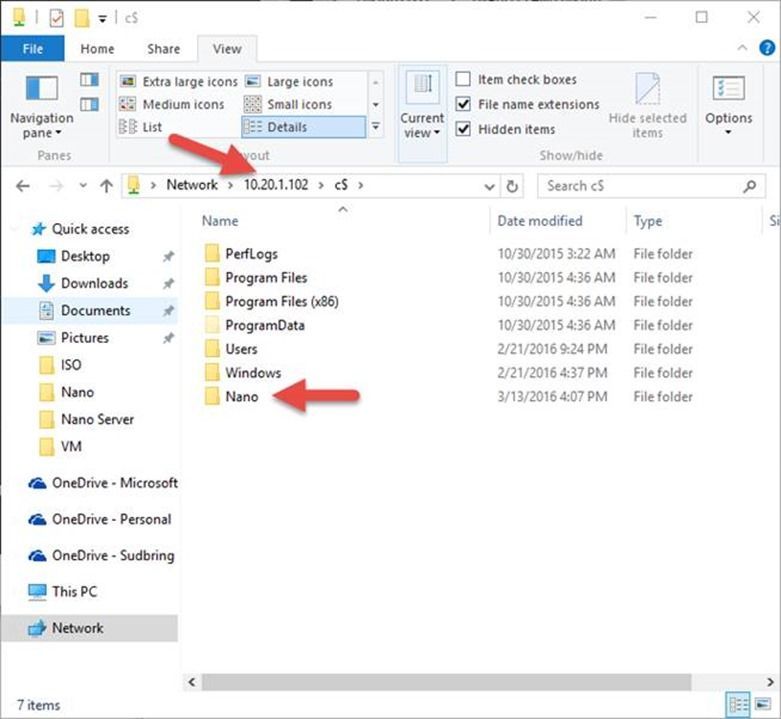781x719 pixels.
Task: Select Large icons layout
Action: (289, 81)
